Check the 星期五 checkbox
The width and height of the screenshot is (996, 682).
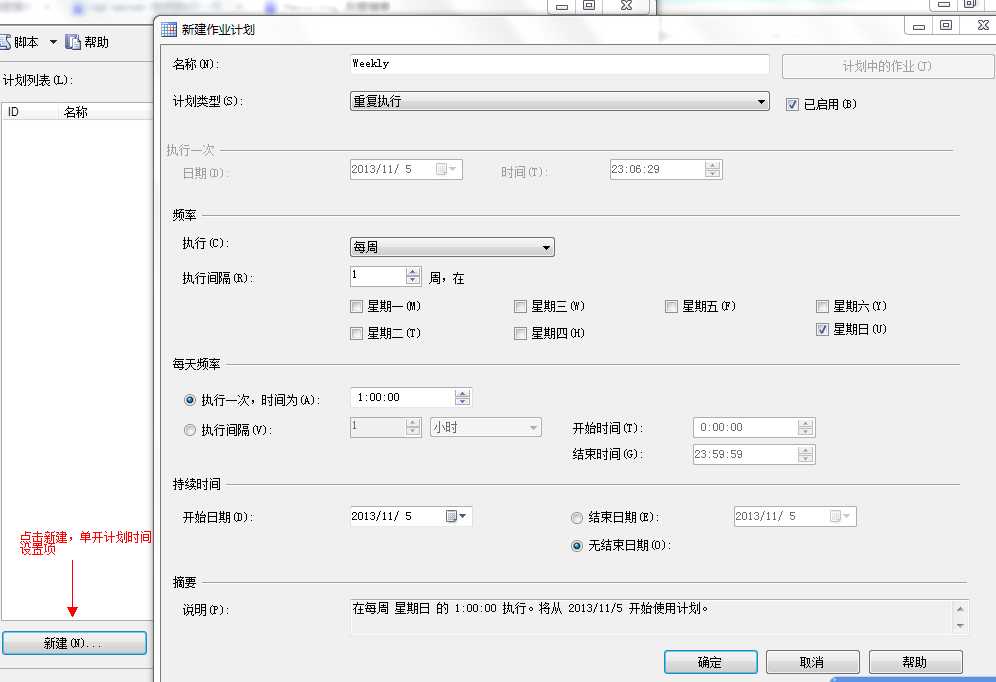(x=671, y=307)
